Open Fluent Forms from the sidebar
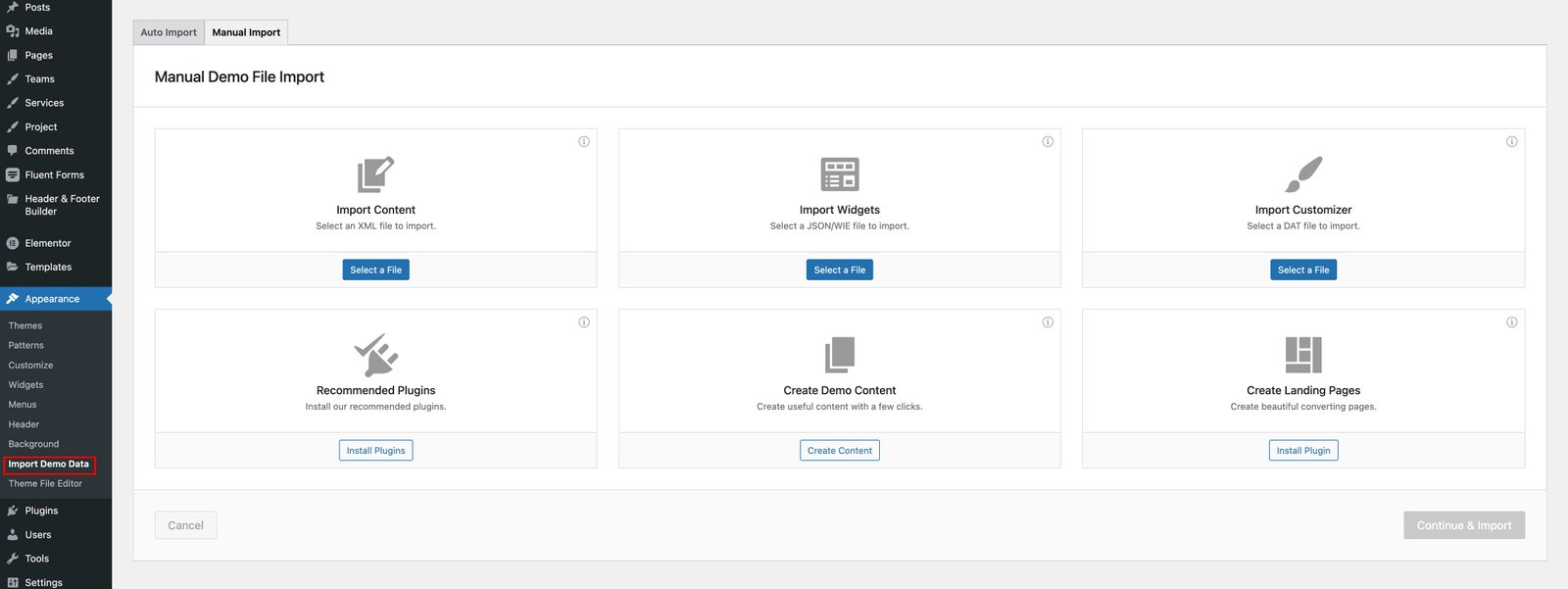Image resolution: width=1568 pixels, height=589 pixels. 54,174
